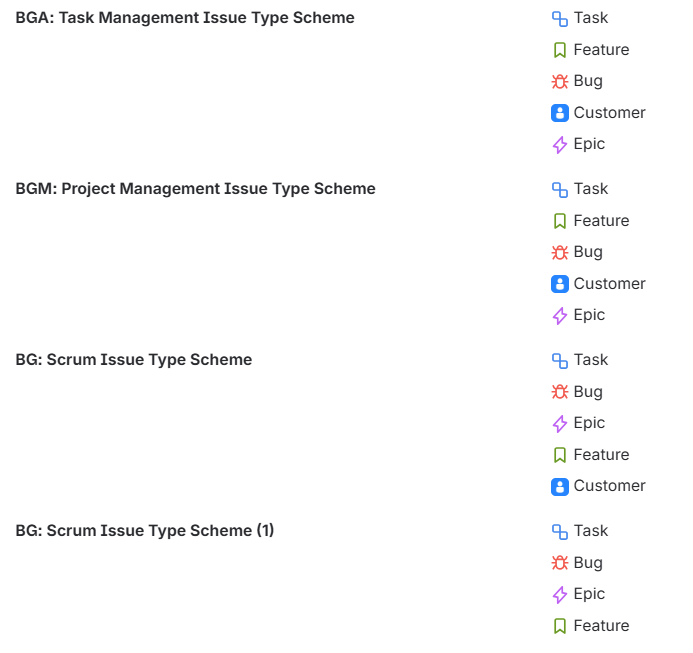693x653 pixels.
Task: Select Task text in BG: Scrum Issue Type Scheme
Action: coord(591,360)
